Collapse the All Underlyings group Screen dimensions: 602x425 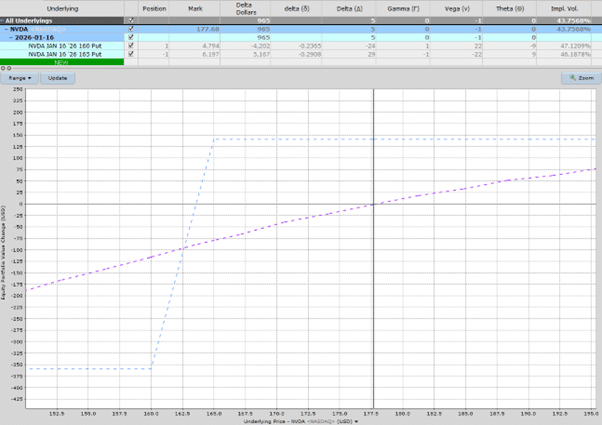(x=3, y=20)
